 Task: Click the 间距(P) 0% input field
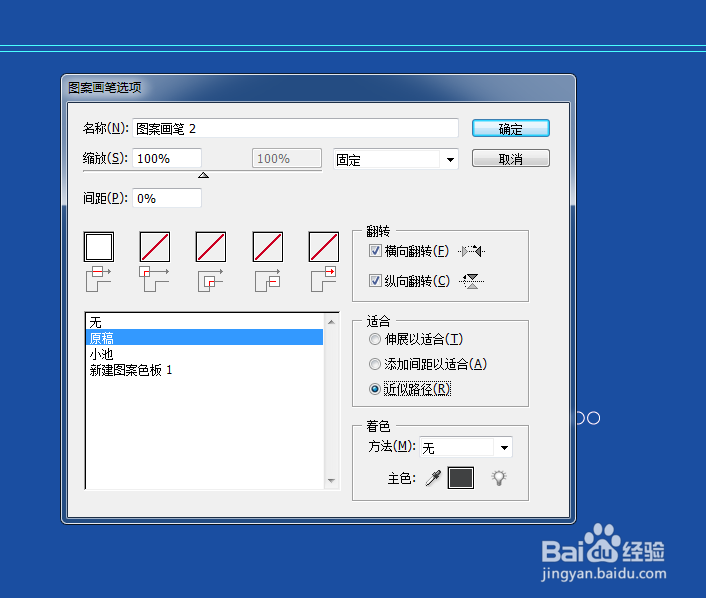pyautogui.click(x=167, y=198)
